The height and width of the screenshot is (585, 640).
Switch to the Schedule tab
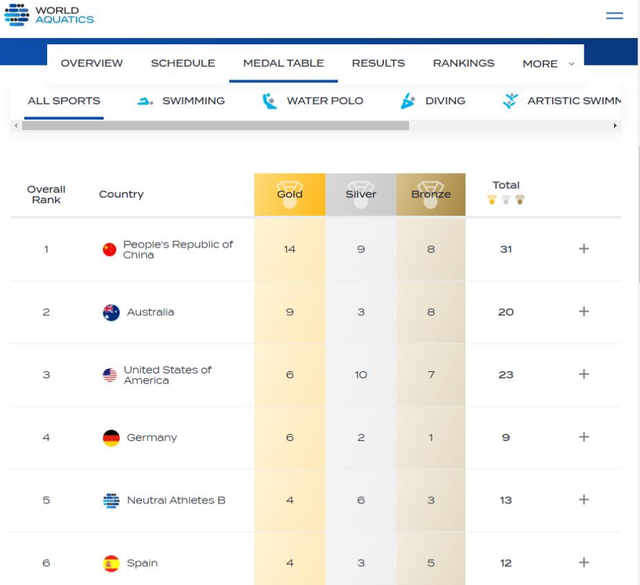click(183, 63)
